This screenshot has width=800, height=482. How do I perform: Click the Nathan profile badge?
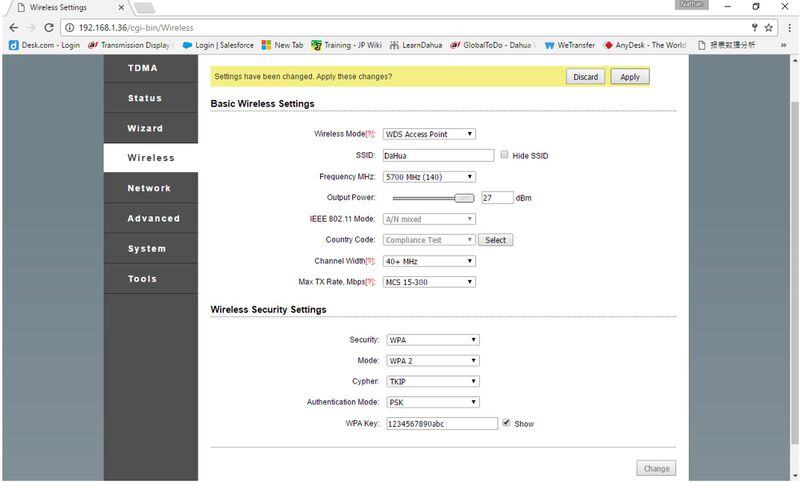click(x=691, y=5)
